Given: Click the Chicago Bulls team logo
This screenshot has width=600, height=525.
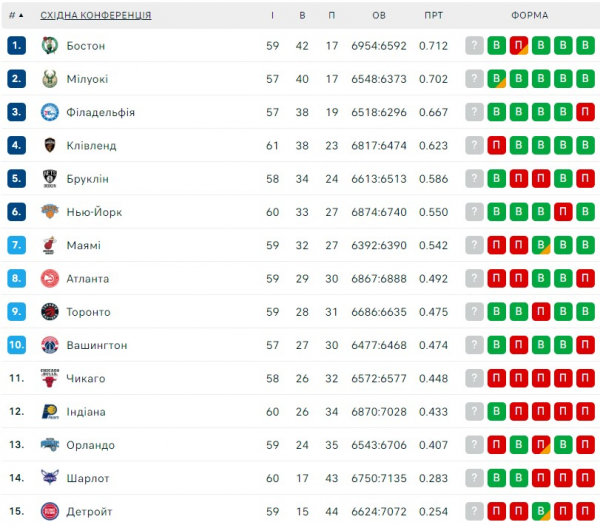Looking at the screenshot, I should tap(50, 378).
